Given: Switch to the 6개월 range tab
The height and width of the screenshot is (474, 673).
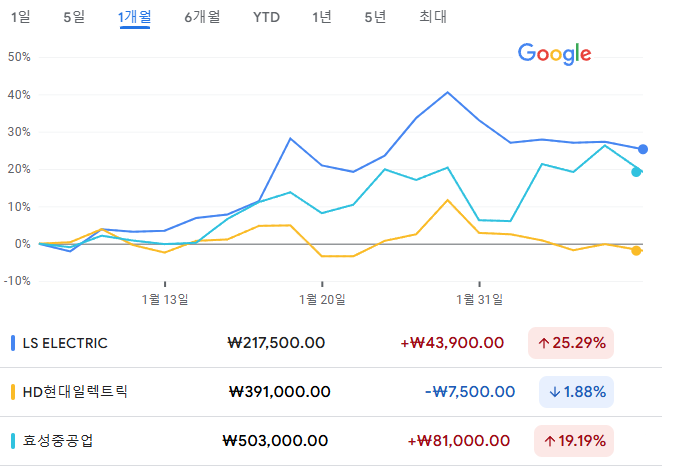Looking at the screenshot, I should point(202,17).
